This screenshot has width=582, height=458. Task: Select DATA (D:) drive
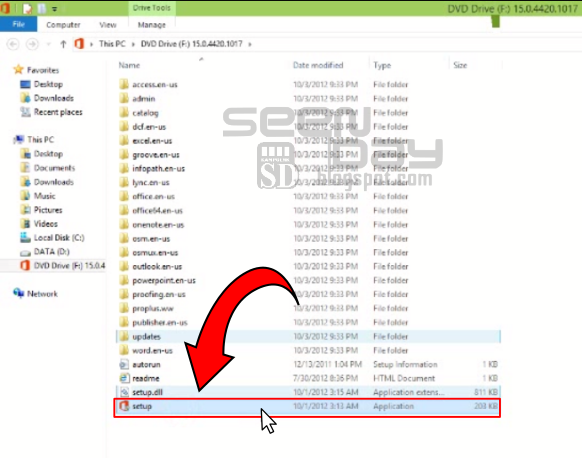pyautogui.click(x=51, y=252)
